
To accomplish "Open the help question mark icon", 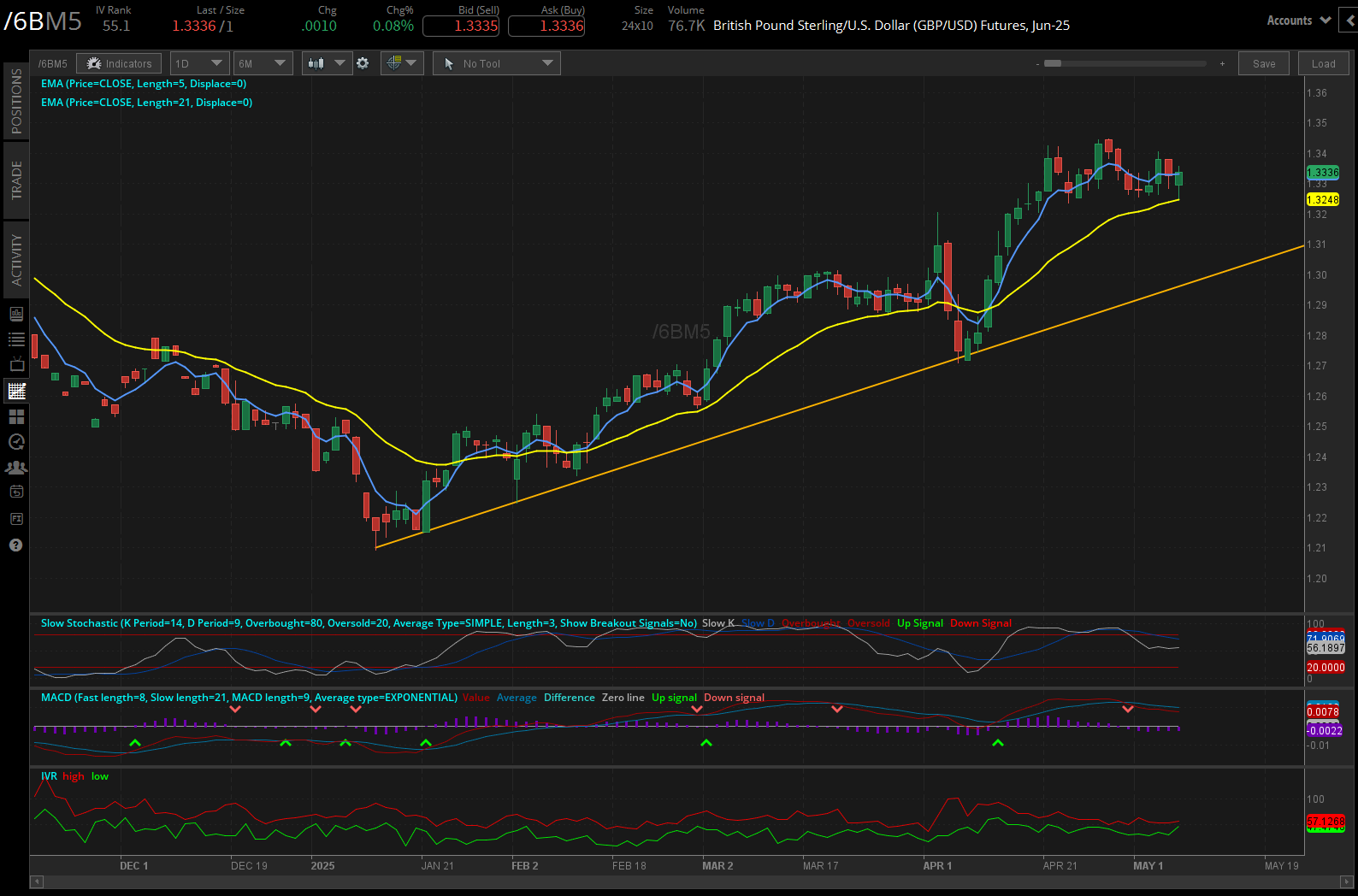I will point(15,545).
